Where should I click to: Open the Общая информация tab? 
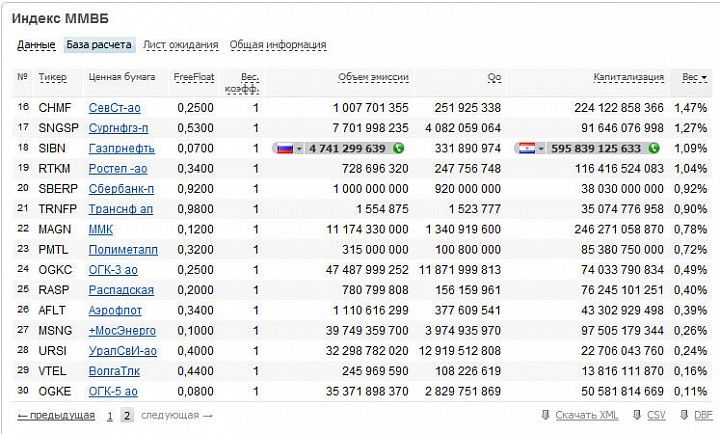278,45
